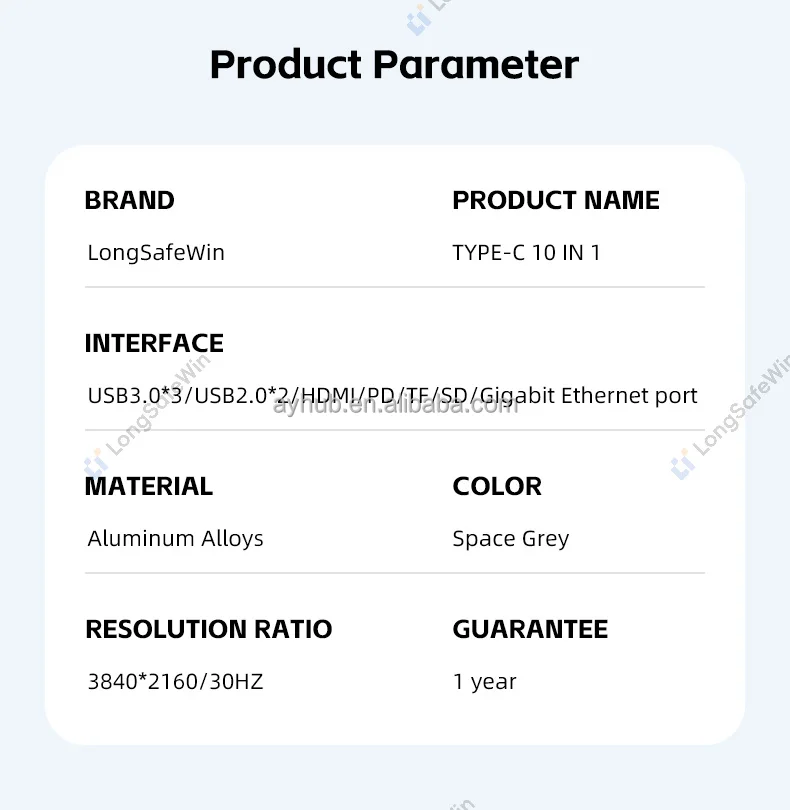Click the 1 year guarantee value

[485, 682]
